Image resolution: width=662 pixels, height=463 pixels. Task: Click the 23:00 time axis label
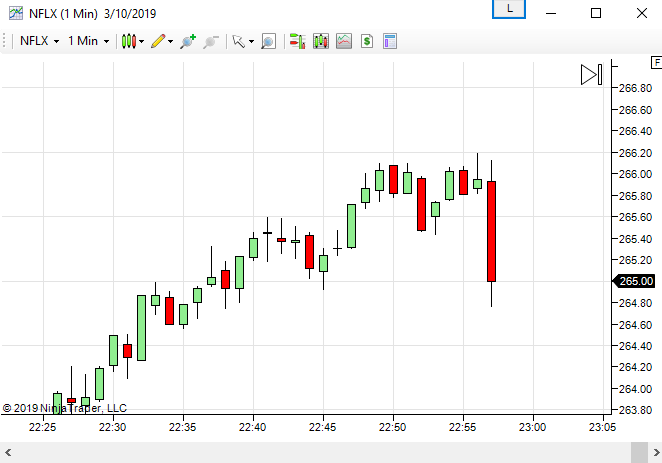pos(532,427)
